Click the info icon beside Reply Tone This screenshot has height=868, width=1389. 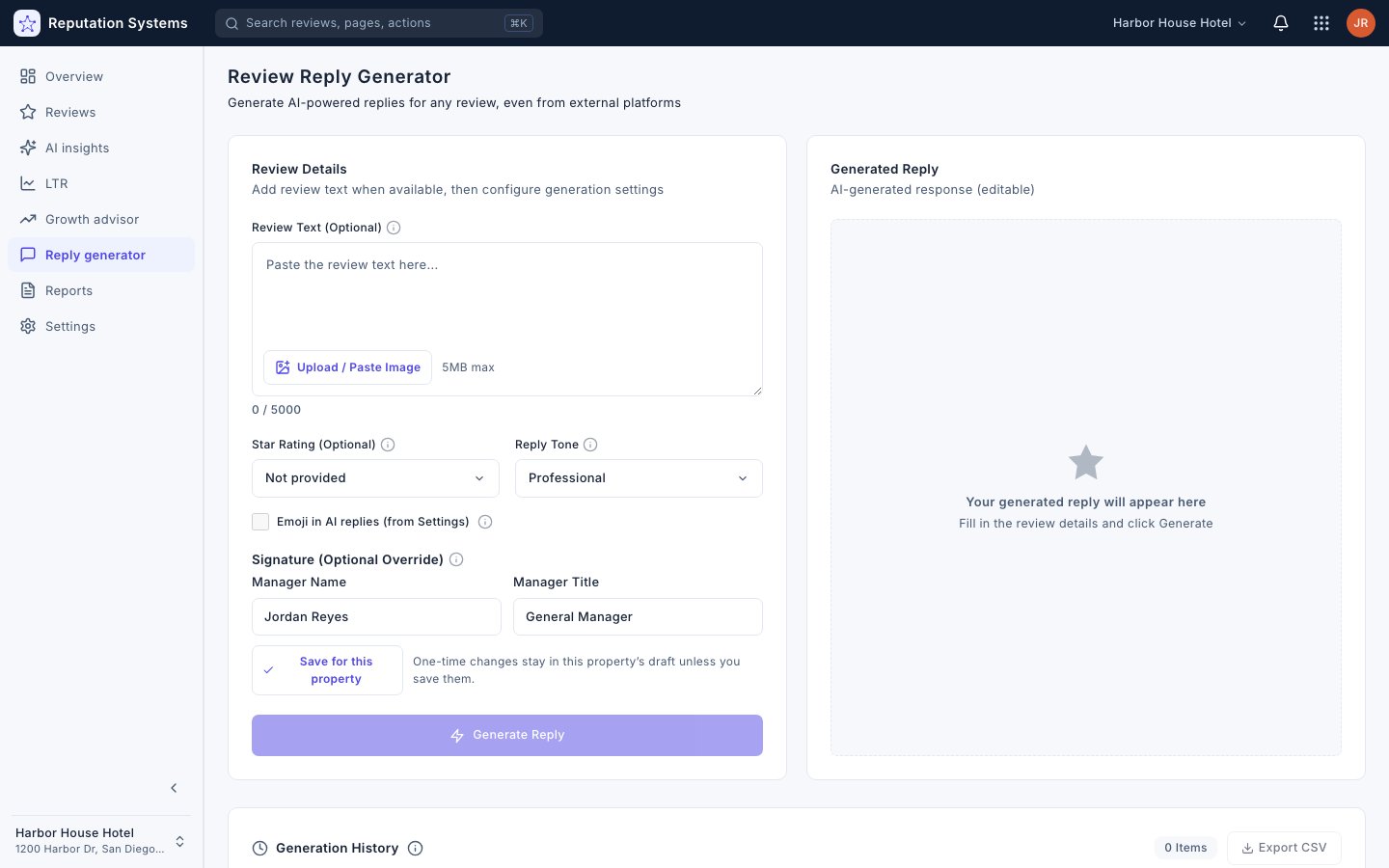590,445
